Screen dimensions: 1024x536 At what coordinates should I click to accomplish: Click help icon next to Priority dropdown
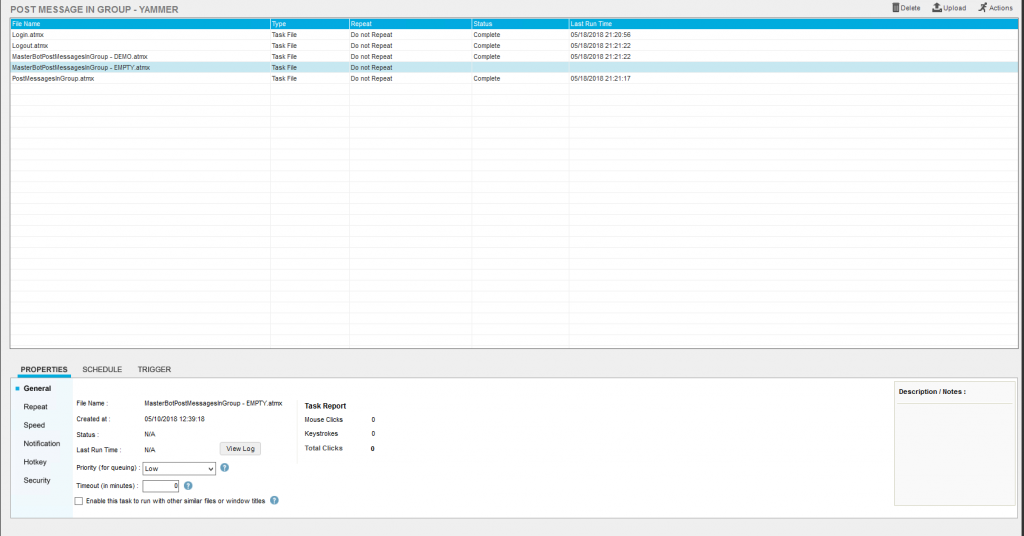pos(225,467)
